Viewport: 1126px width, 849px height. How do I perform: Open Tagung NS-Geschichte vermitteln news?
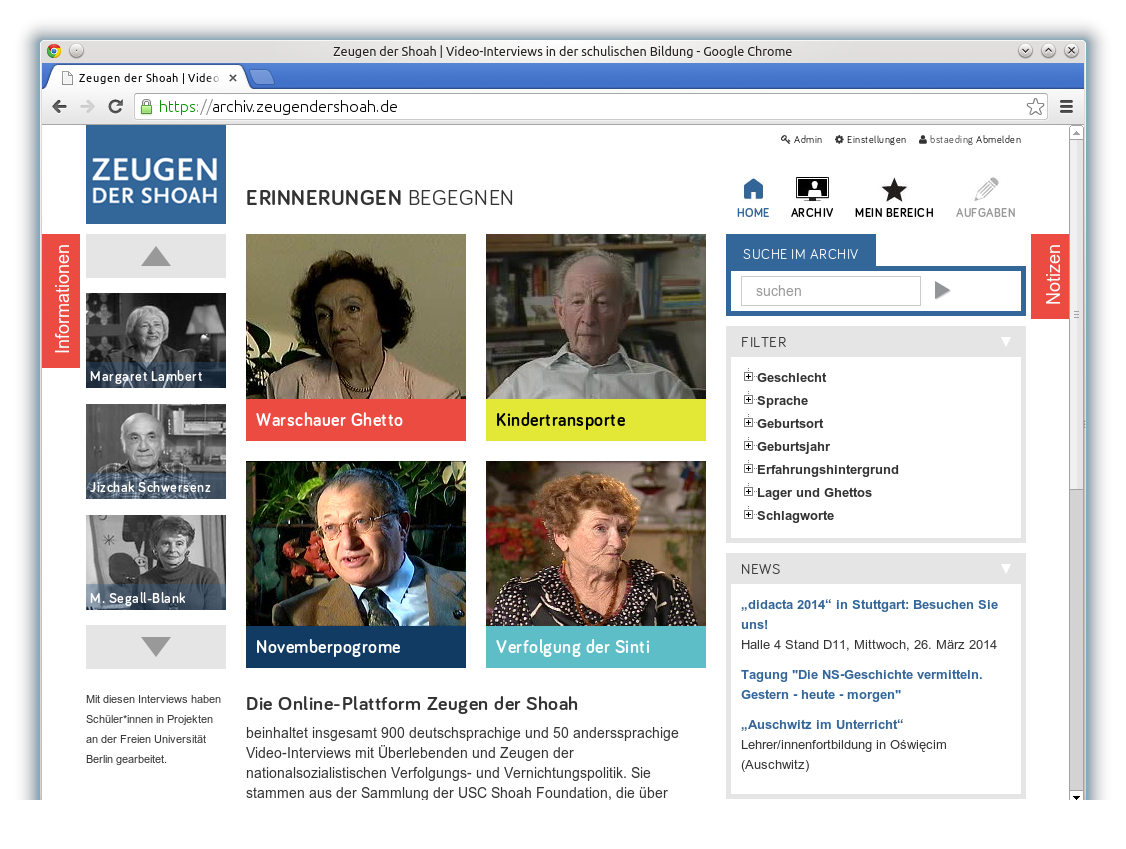862,685
